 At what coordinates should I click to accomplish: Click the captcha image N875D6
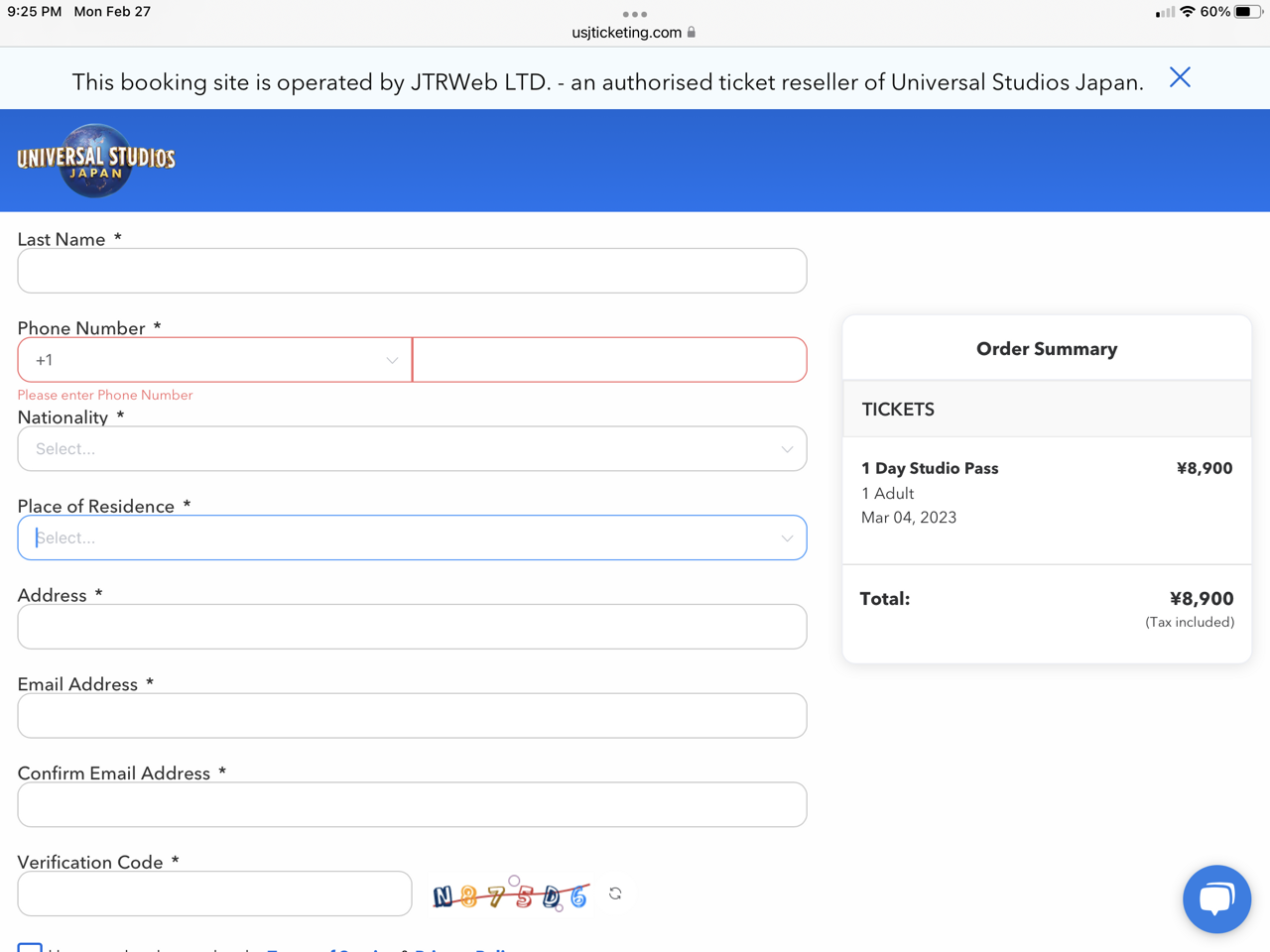pyautogui.click(x=511, y=895)
